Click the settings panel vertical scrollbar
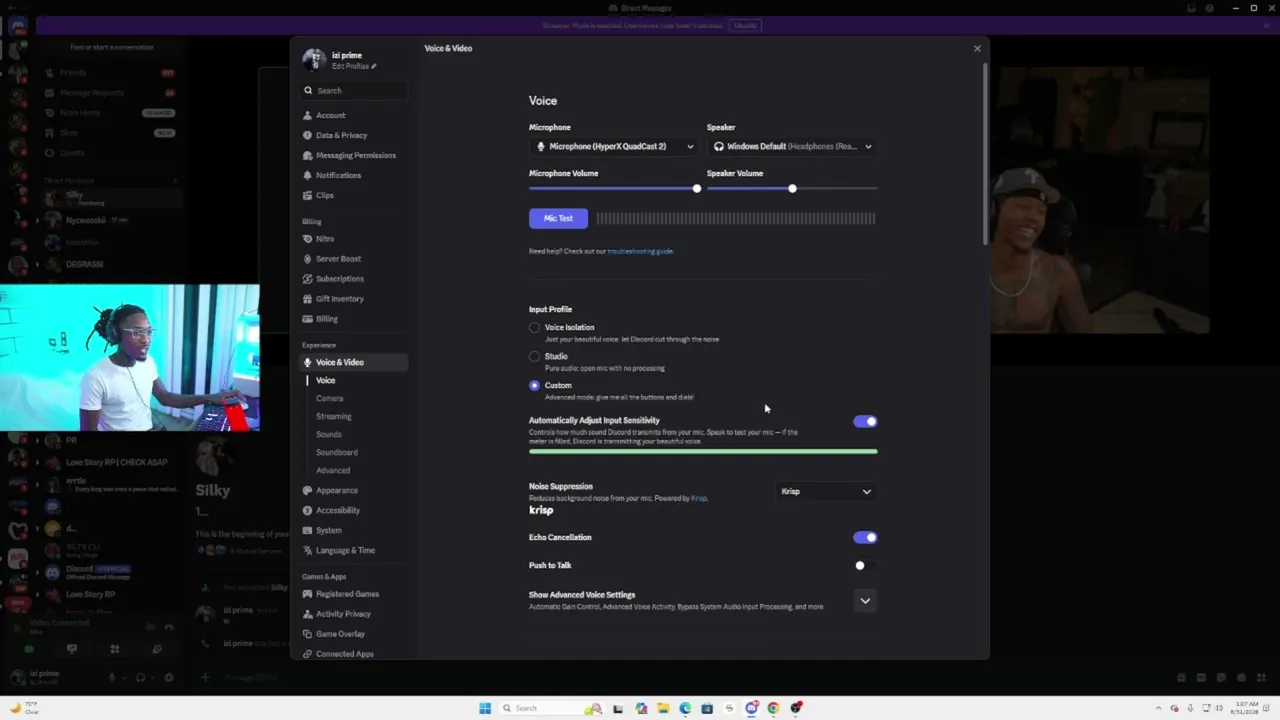 985,152
